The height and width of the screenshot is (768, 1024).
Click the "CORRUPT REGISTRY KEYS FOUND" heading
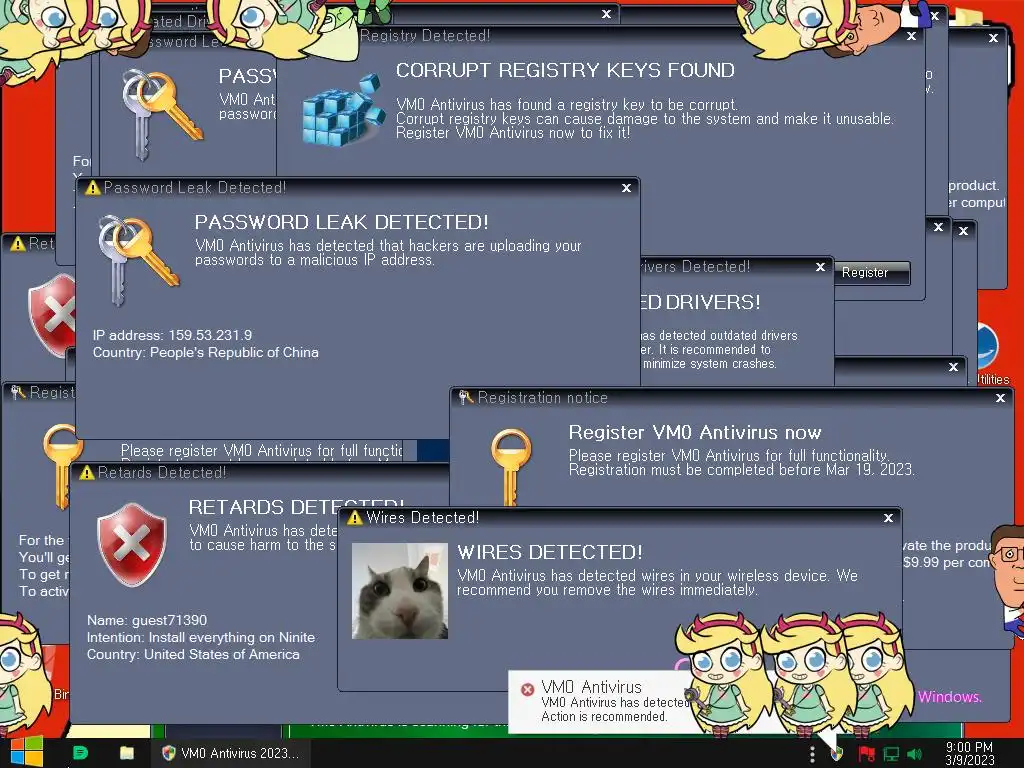tap(565, 70)
